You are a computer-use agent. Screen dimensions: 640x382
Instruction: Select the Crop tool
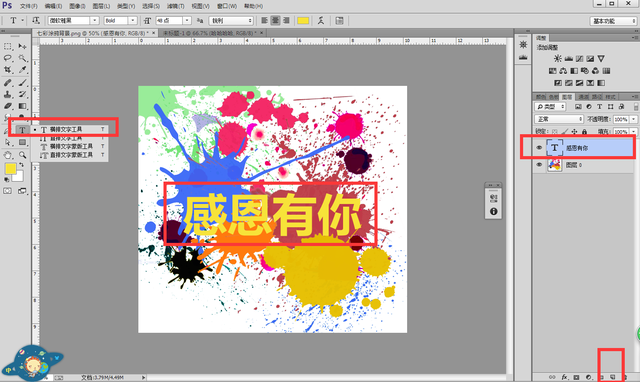pyautogui.click(x=8, y=70)
